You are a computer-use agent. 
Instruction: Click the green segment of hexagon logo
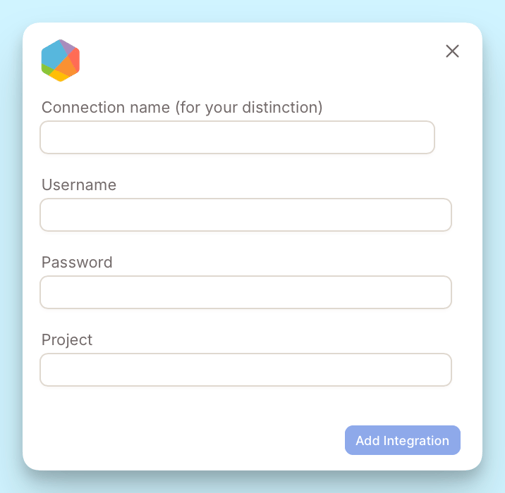pos(46,69)
